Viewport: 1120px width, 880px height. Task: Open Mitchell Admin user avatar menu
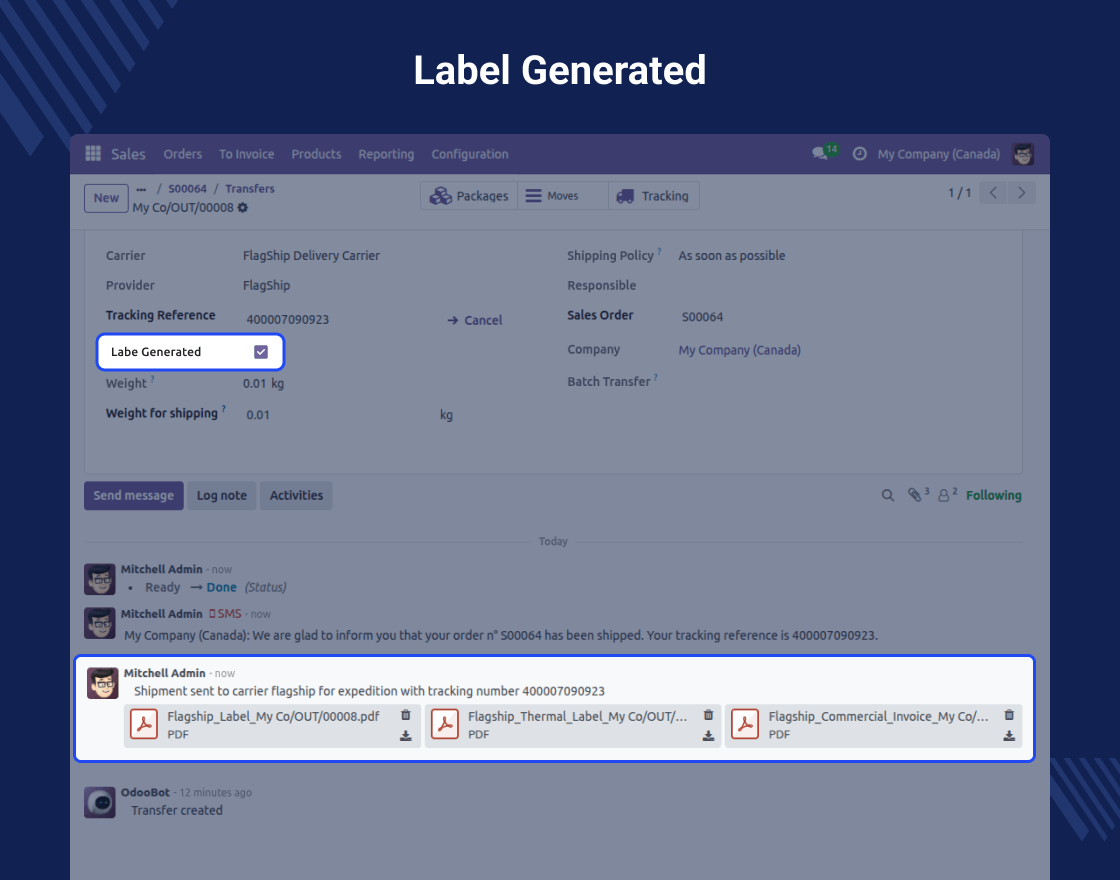pyautogui.click(x=1023, y=154)
